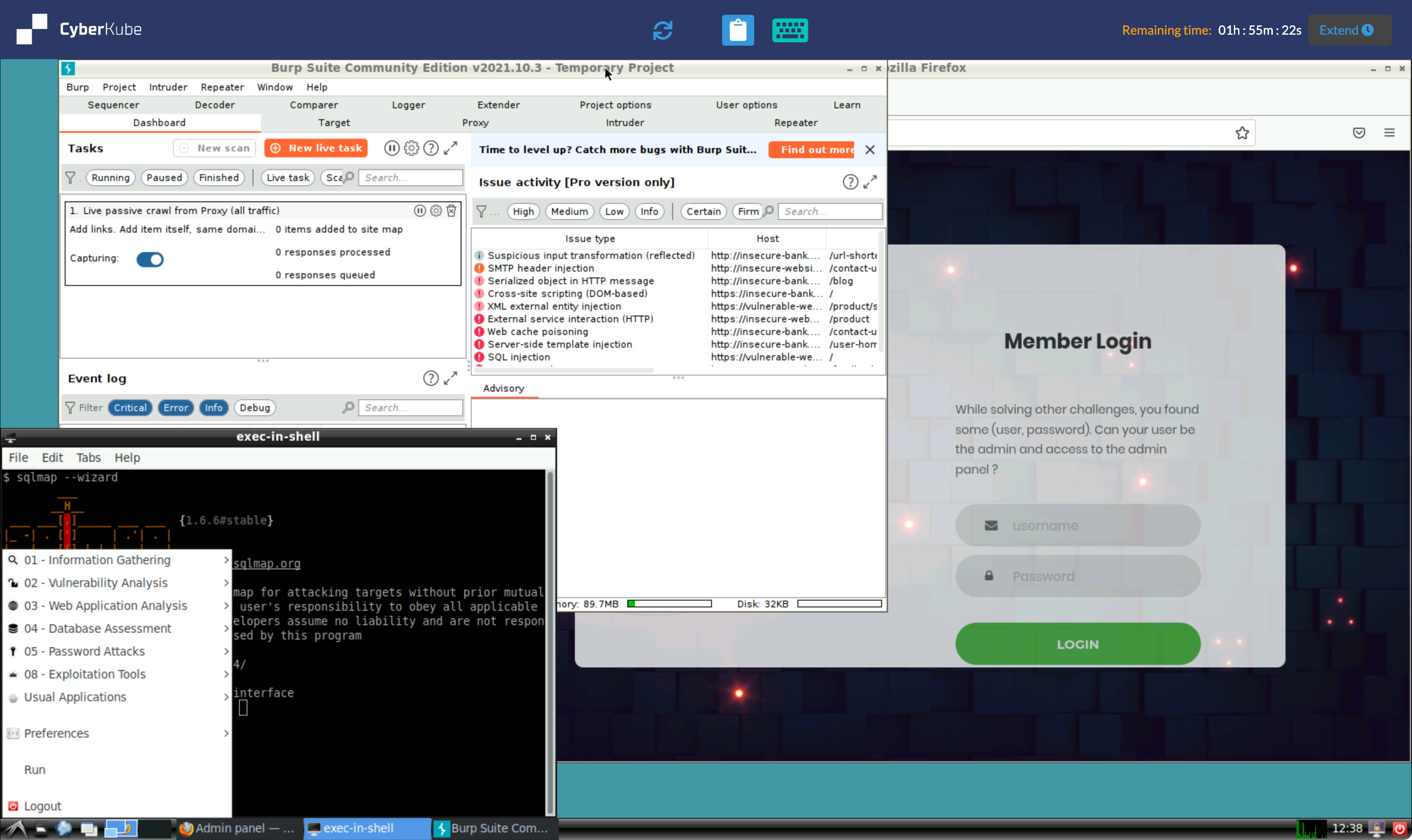1412x840 pixels.
Task: Open task settings gear in Tasks header
Action: (412, 148)
